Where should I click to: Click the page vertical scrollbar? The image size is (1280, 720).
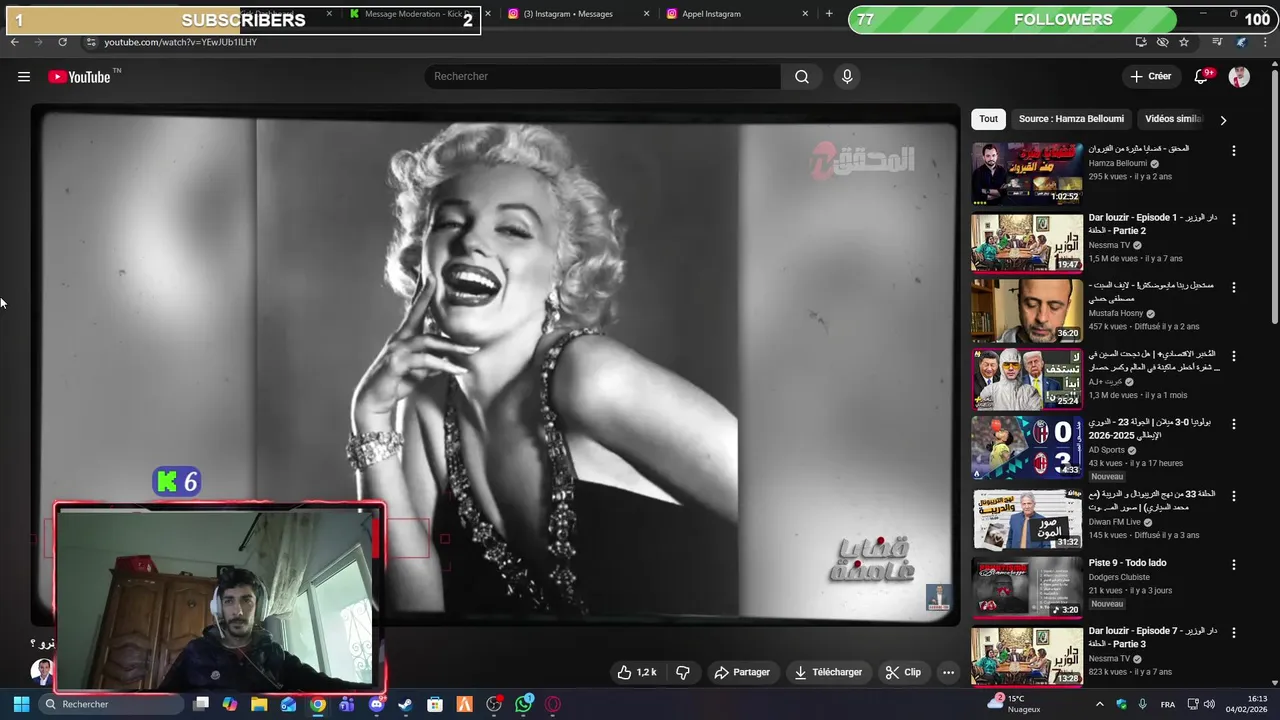click(x=1274, y=195)
